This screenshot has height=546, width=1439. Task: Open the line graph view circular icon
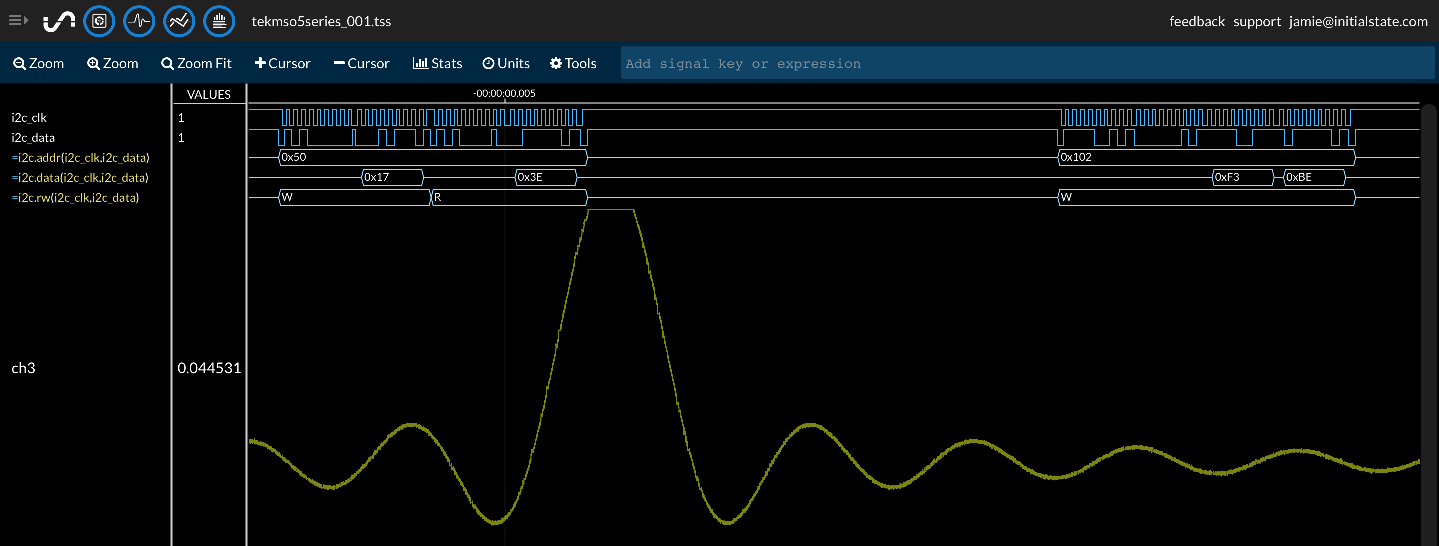(x=179, y=20)
